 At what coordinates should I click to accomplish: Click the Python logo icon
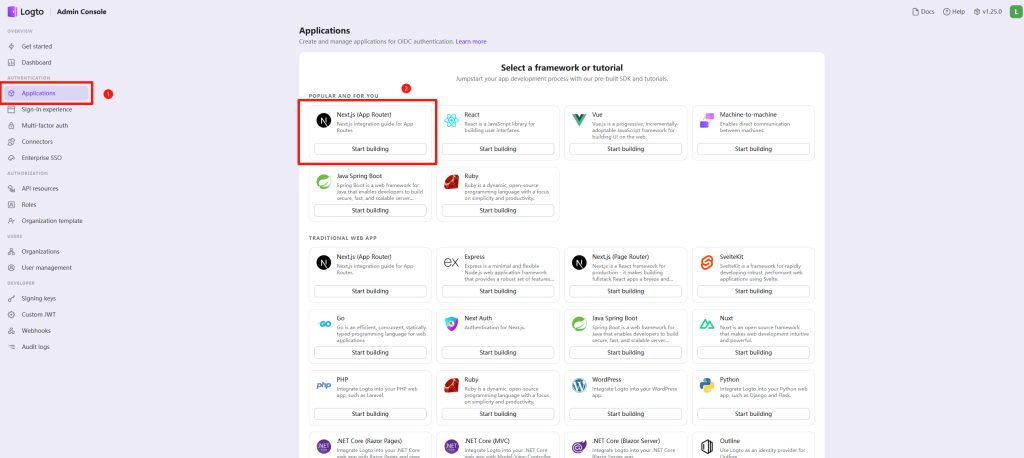tap(707, 385)
